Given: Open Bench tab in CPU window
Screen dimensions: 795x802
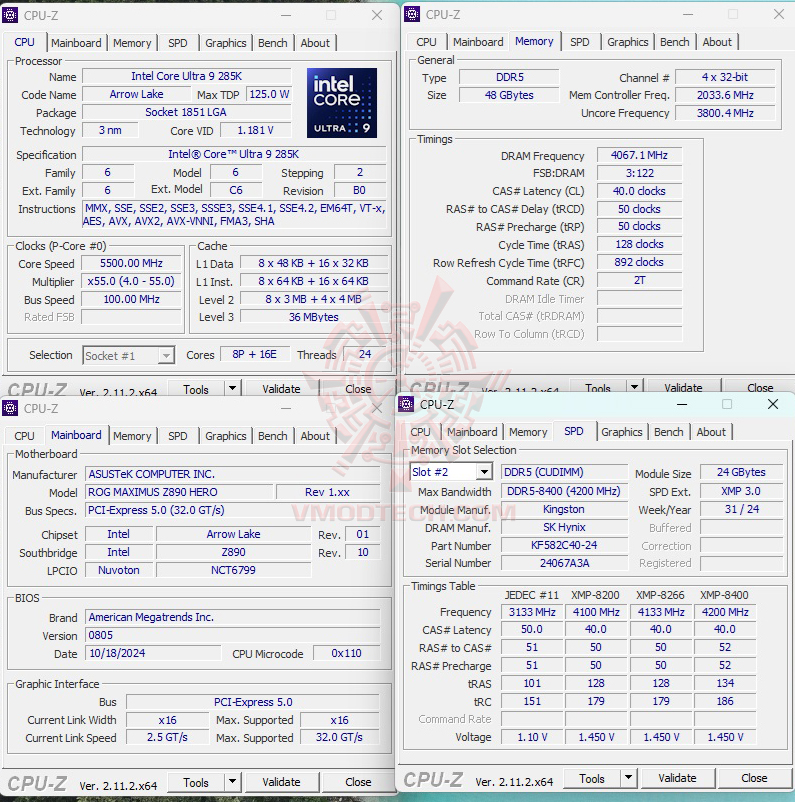Looking at the screenshot, I should click(273, 43).
